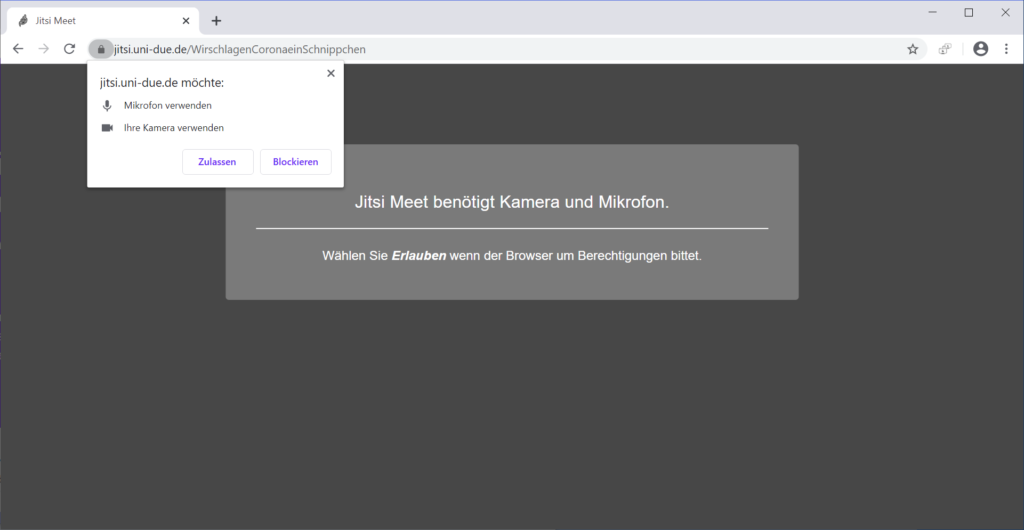This screenshot has width=1024, height=530.
Task: Go forward with the forward arrow
Action: click(44, 49)
